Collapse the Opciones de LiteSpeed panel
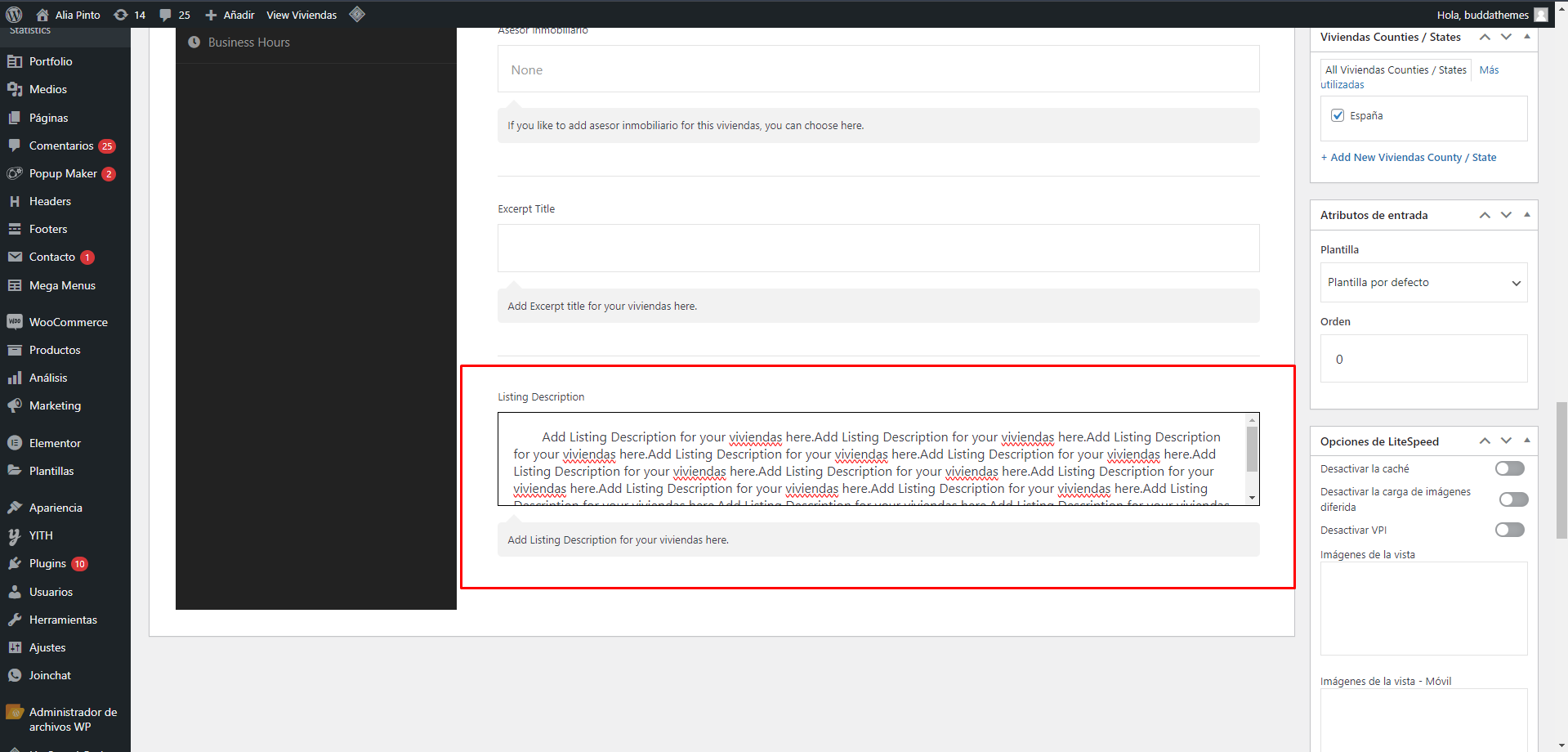Screen dimensions: 1568x752 [x=1526, y=441]
